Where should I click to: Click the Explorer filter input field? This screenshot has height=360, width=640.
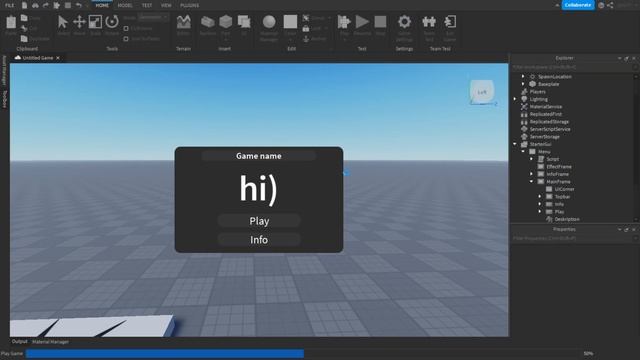pos(572,67)
